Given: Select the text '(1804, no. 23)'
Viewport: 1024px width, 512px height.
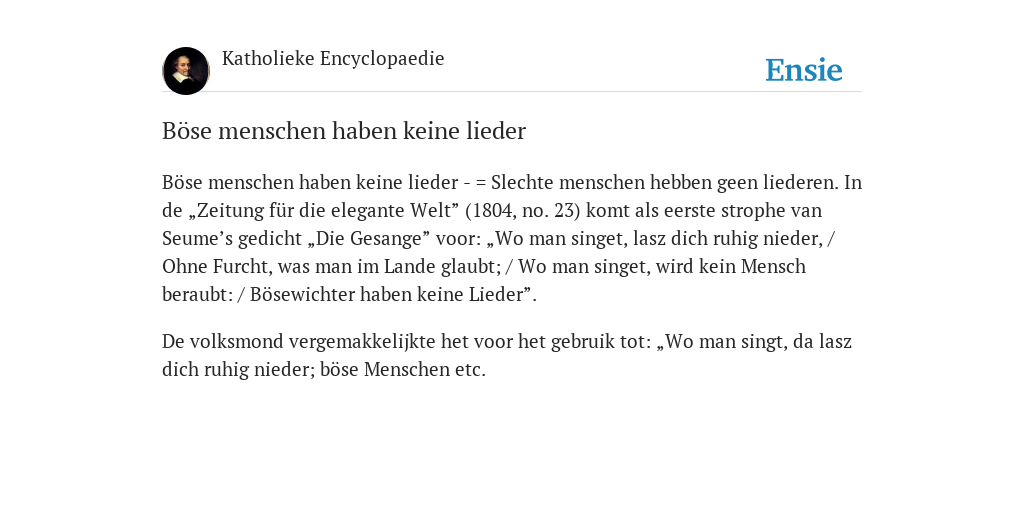Looking at the screenshot, I should pos(523,211).
